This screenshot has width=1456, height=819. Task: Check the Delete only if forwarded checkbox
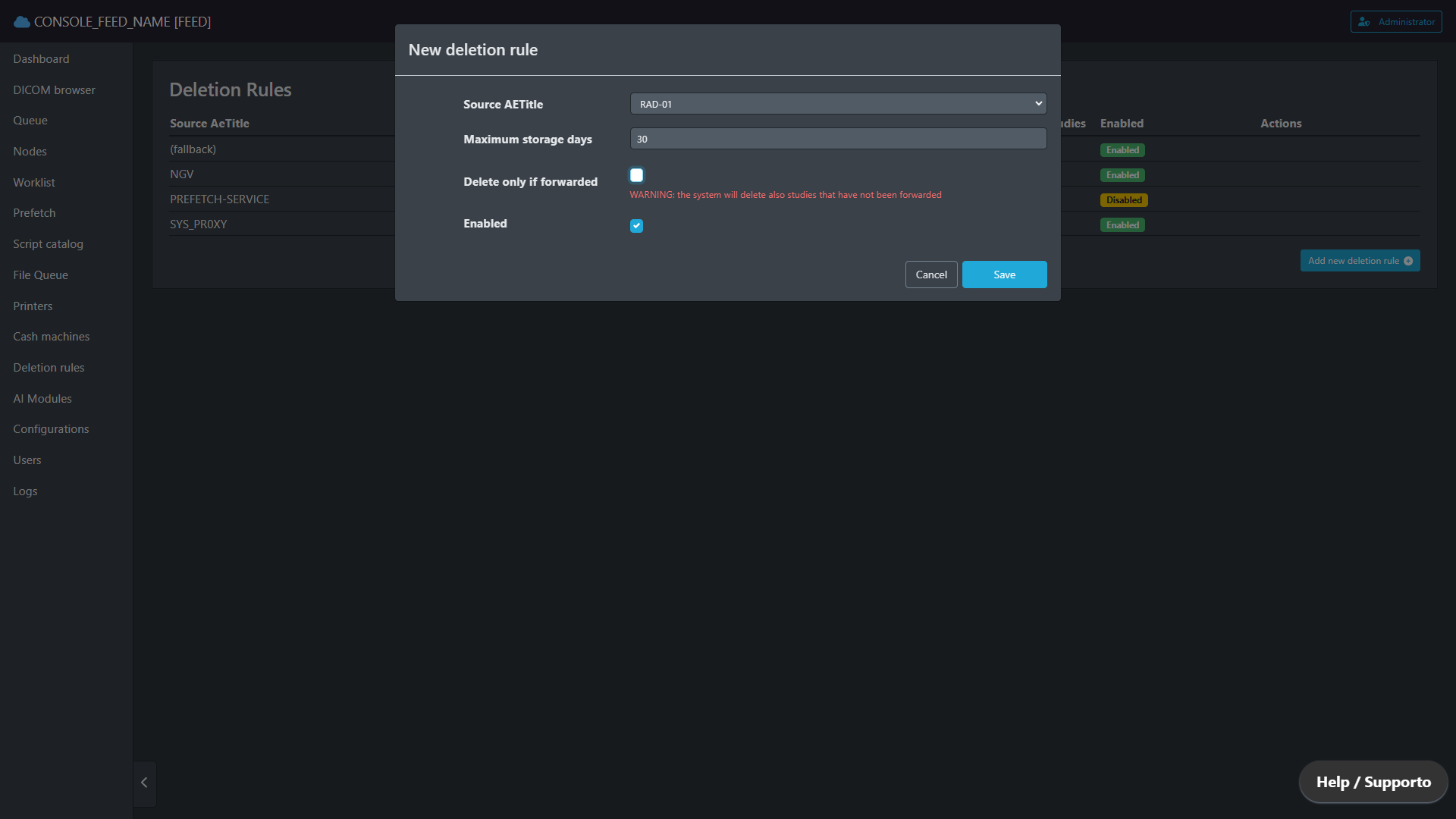point(636,175)
